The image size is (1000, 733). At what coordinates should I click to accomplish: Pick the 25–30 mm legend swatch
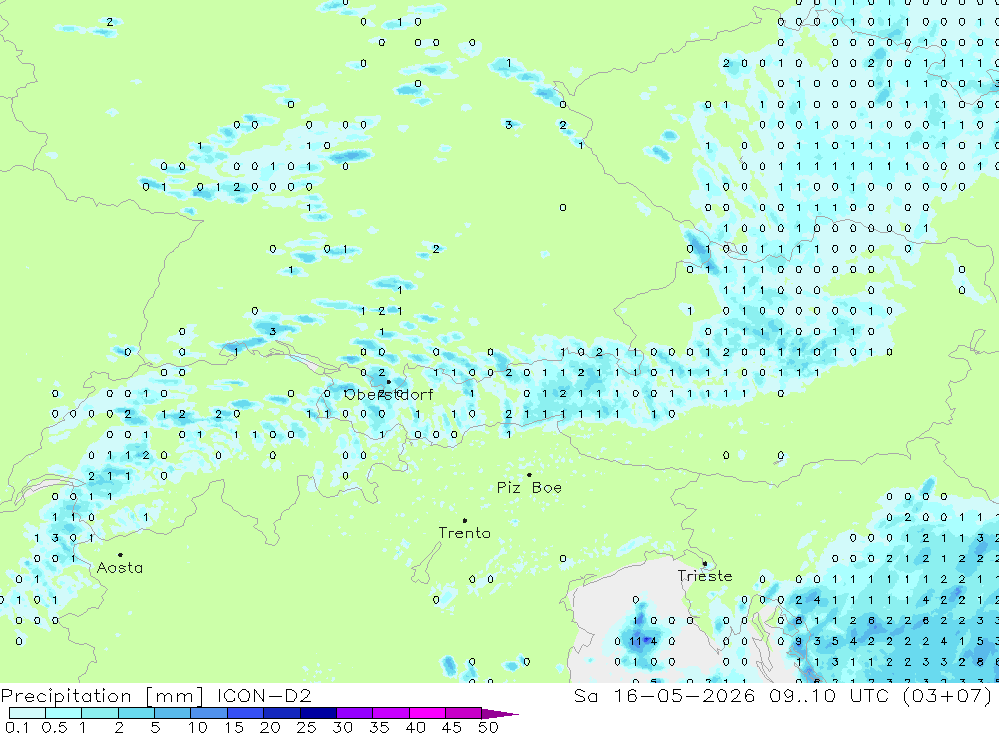tap(318, 713)
